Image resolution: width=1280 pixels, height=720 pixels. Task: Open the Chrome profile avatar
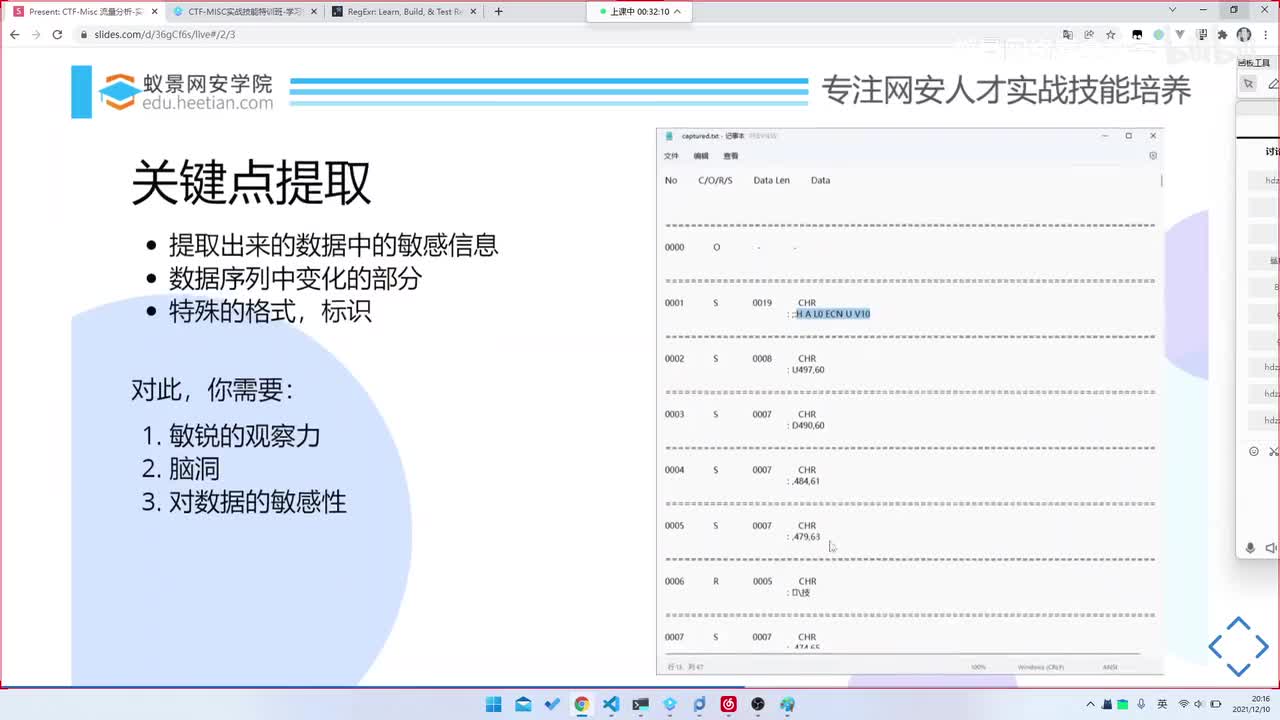point(1244,34)
